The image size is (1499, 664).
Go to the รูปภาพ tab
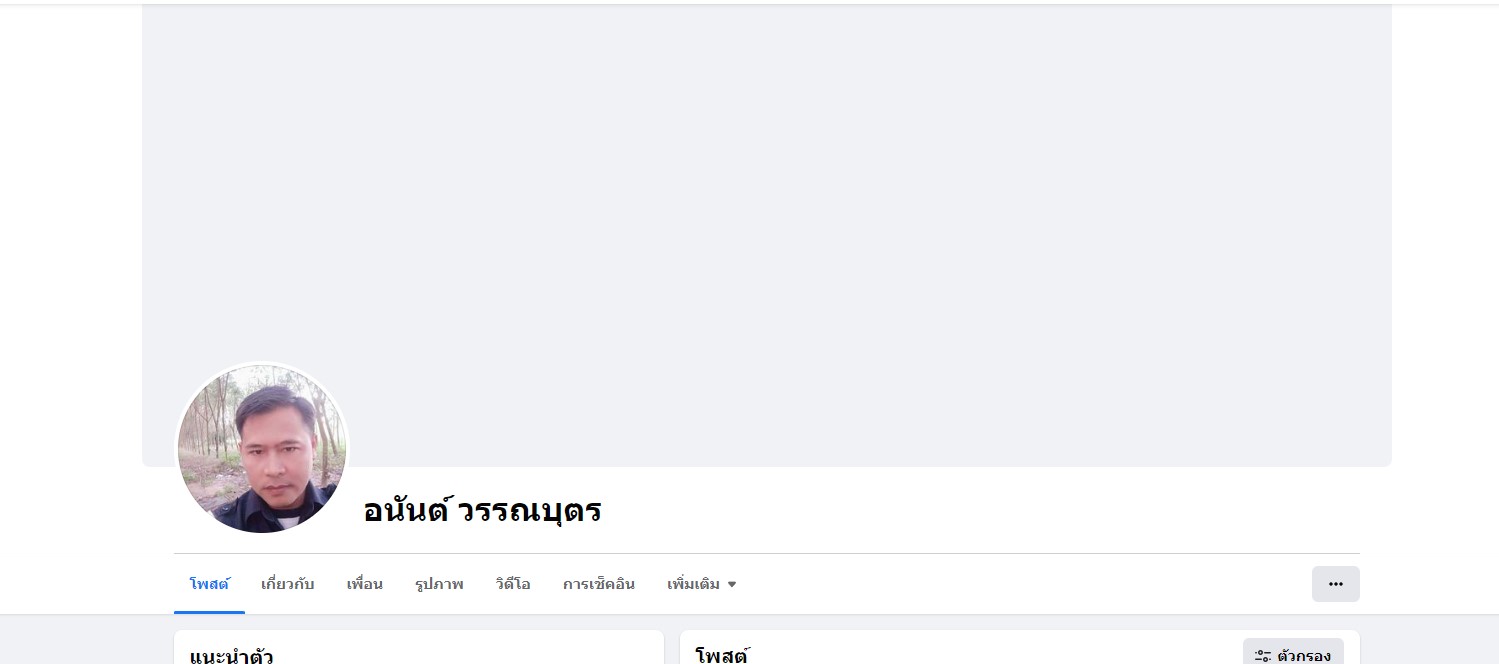click(x=439, y=584)
